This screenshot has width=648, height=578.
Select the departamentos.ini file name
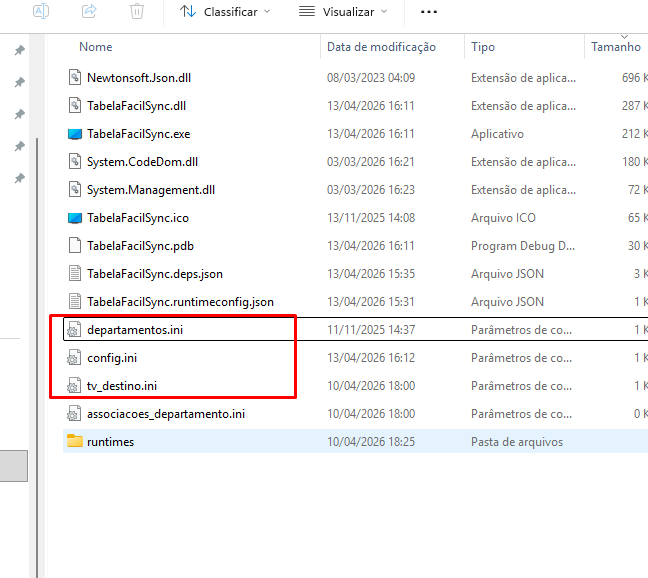pos(135,330)
